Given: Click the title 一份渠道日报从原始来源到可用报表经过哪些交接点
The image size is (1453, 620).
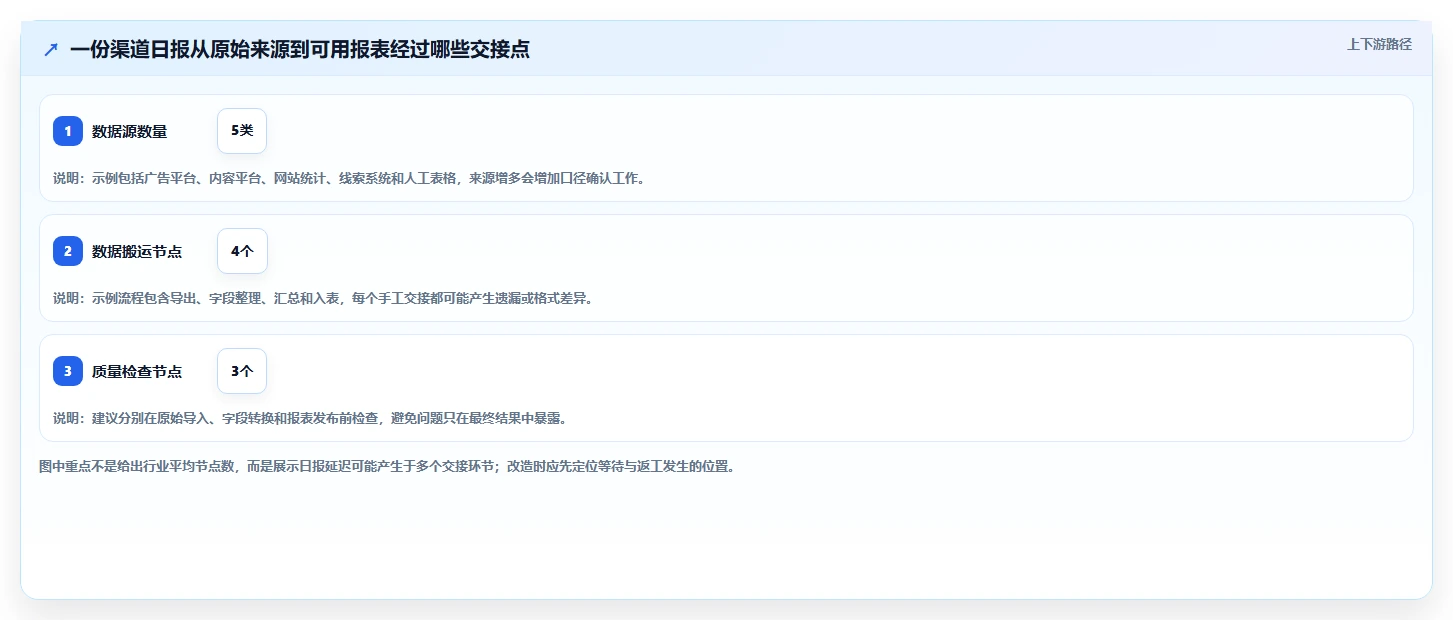Looking at the screenshot, I should (300, 49).
